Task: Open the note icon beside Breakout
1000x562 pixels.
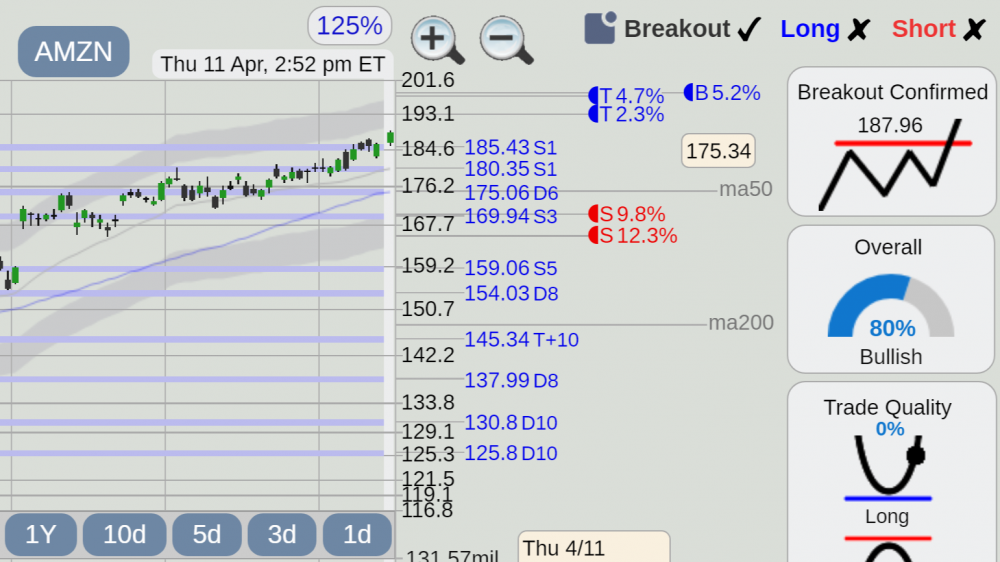Action: pos(599,28)
